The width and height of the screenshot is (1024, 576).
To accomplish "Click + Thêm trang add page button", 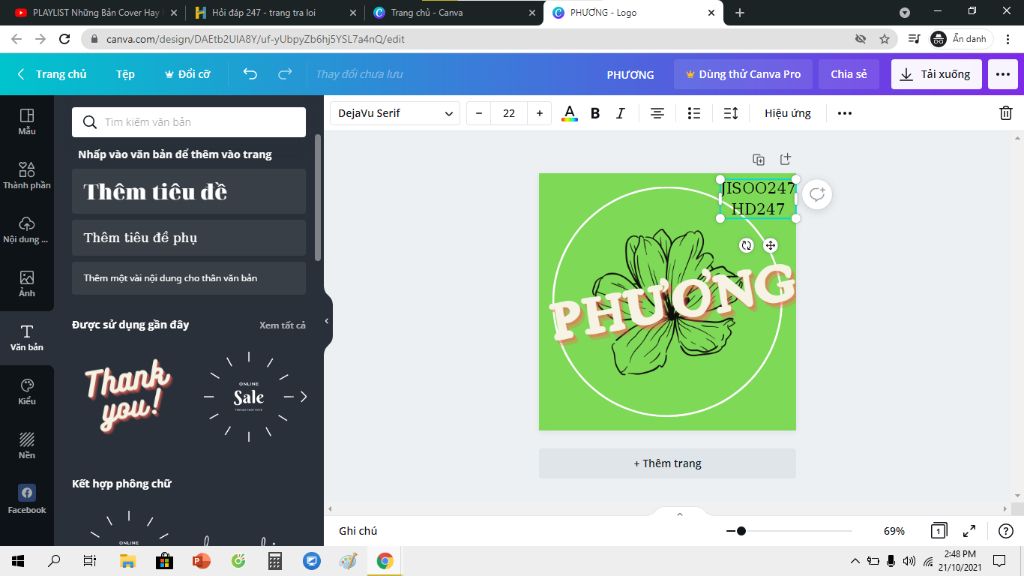I will (x=667, y=463).
